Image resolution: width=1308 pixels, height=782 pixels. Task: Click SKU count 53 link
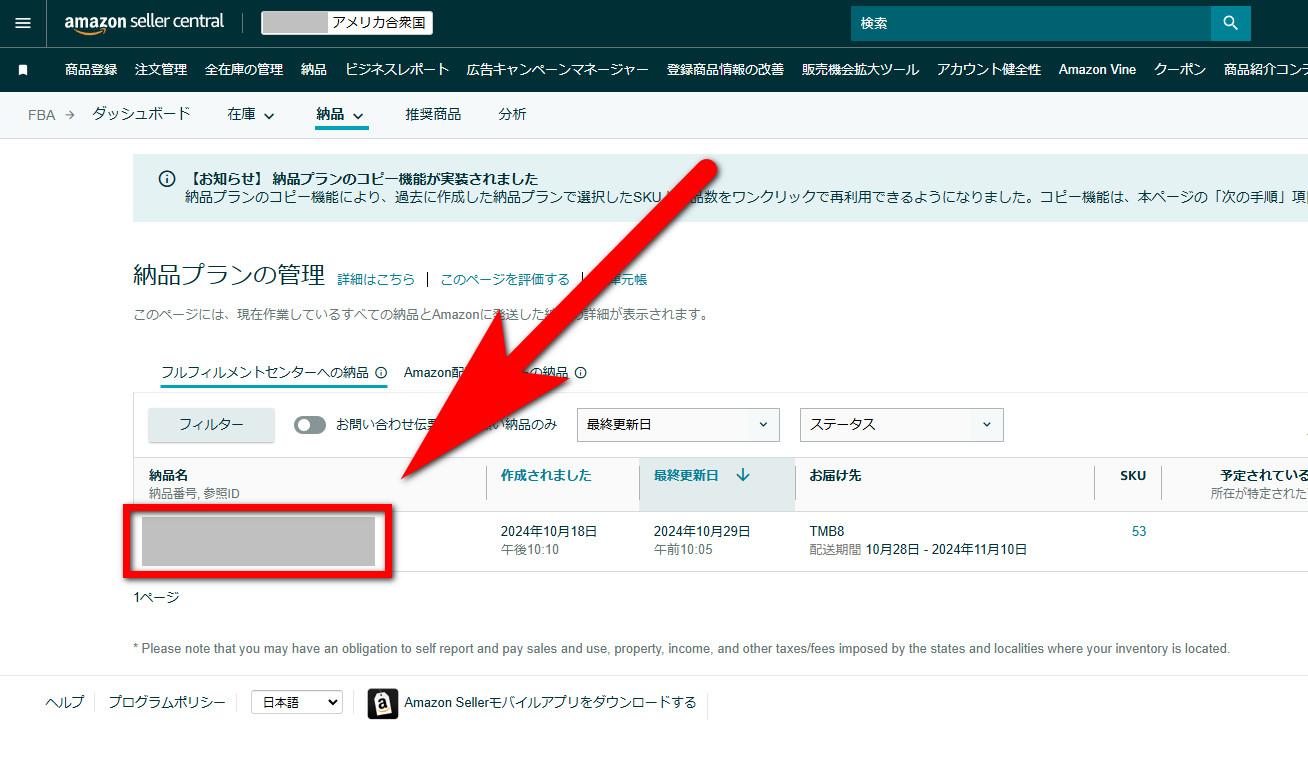click(1138, 532)
